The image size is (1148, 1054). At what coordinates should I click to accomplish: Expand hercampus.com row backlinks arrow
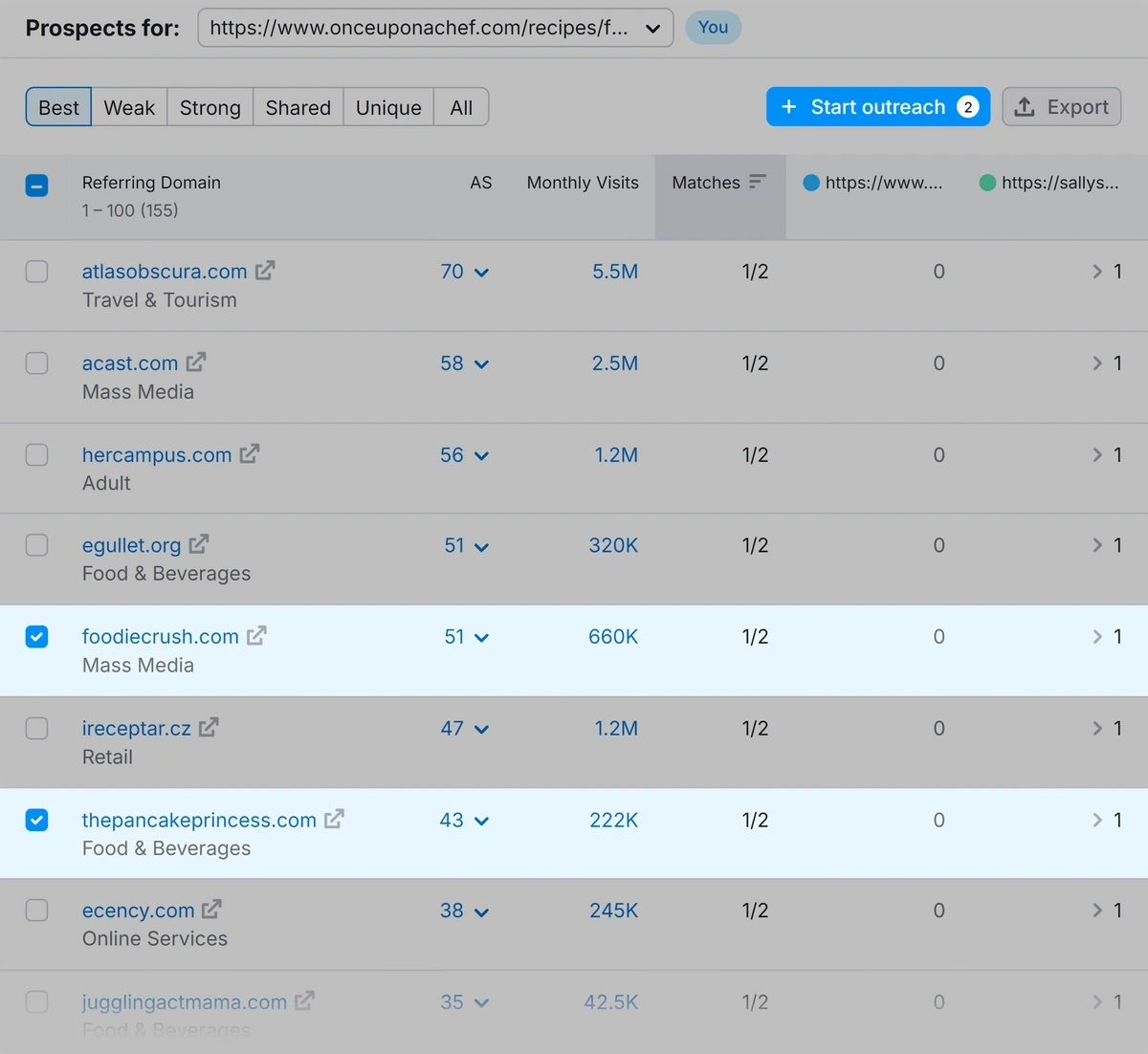pyautogui.click(x=1097, y=455)
